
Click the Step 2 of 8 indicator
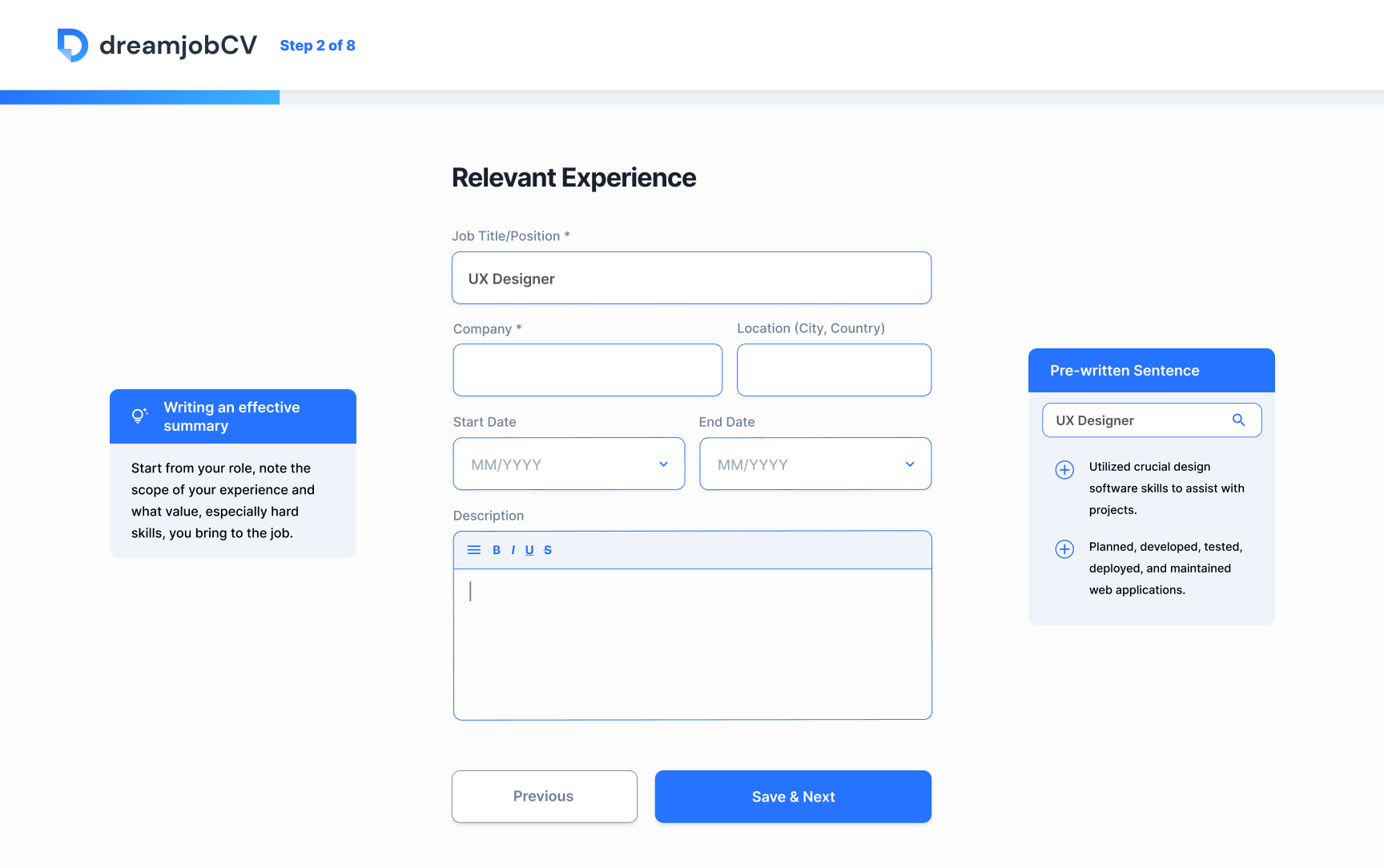coord(317,46)
